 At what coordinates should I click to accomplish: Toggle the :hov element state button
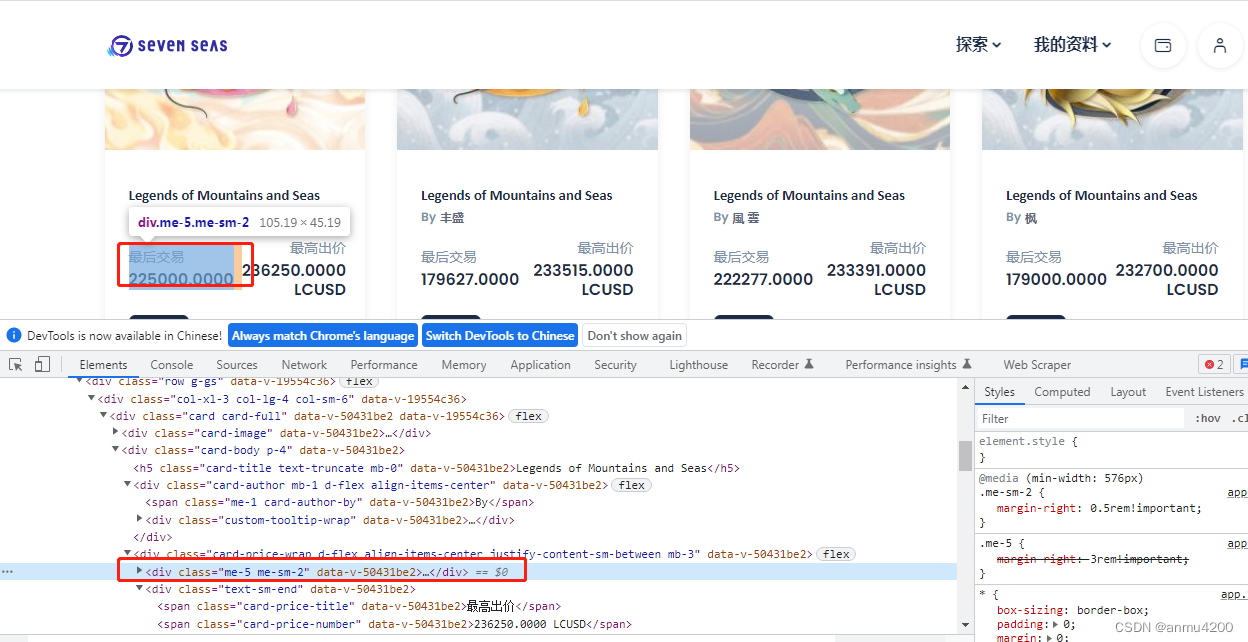pyautogui.click(x=1207, y=418)
